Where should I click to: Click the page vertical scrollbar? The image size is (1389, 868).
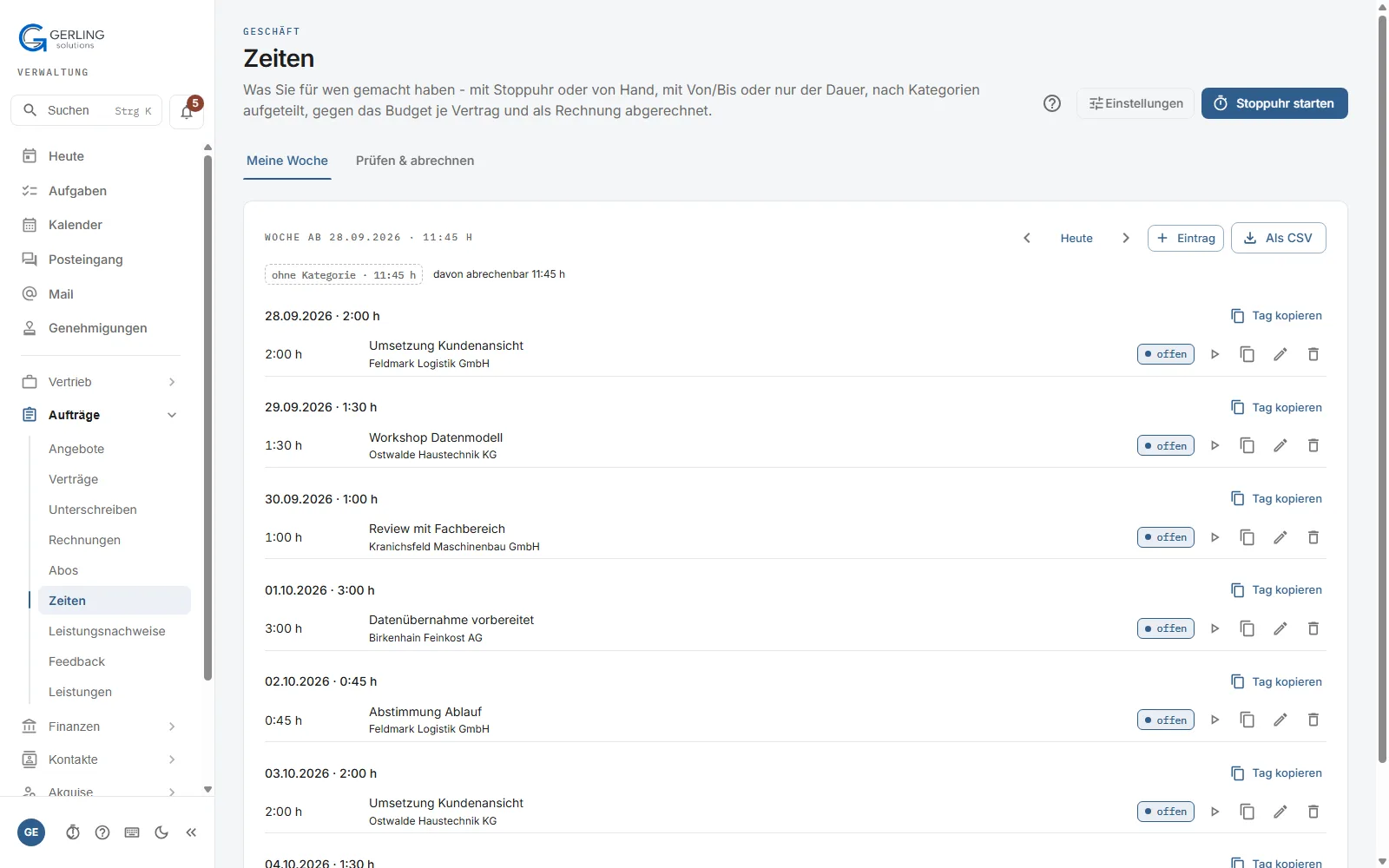(1382, 389)
